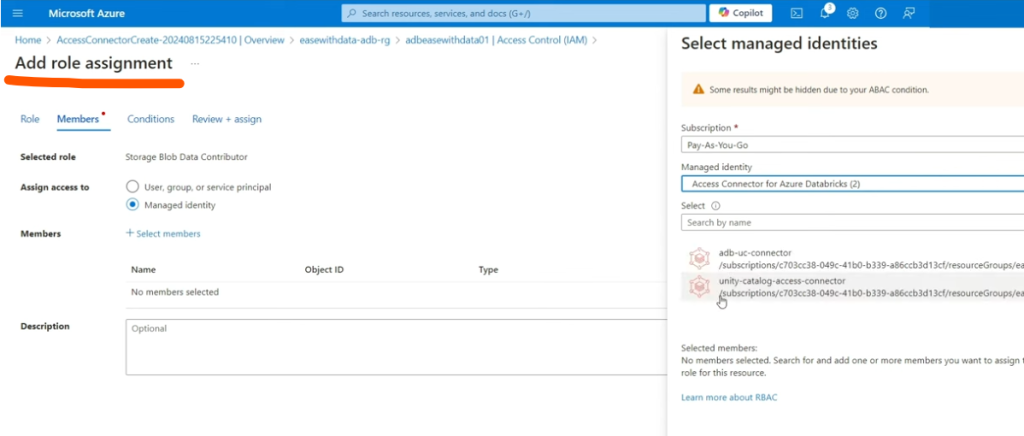This screenshot has width=1024, height=436.
Task: Select the Managed identity radio button
Action: coord(133,205)
